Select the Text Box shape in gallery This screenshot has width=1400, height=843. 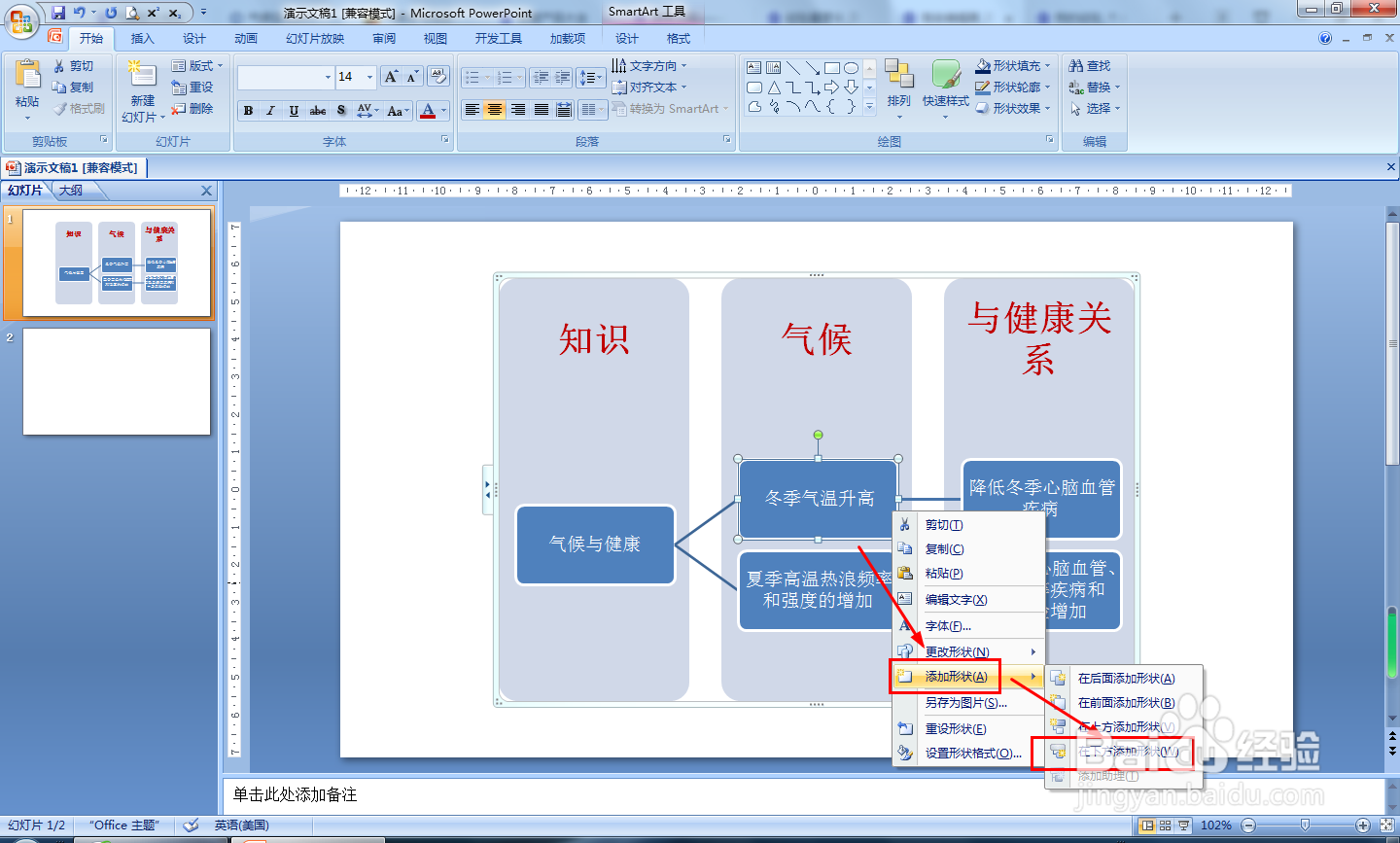pos(754,68)
